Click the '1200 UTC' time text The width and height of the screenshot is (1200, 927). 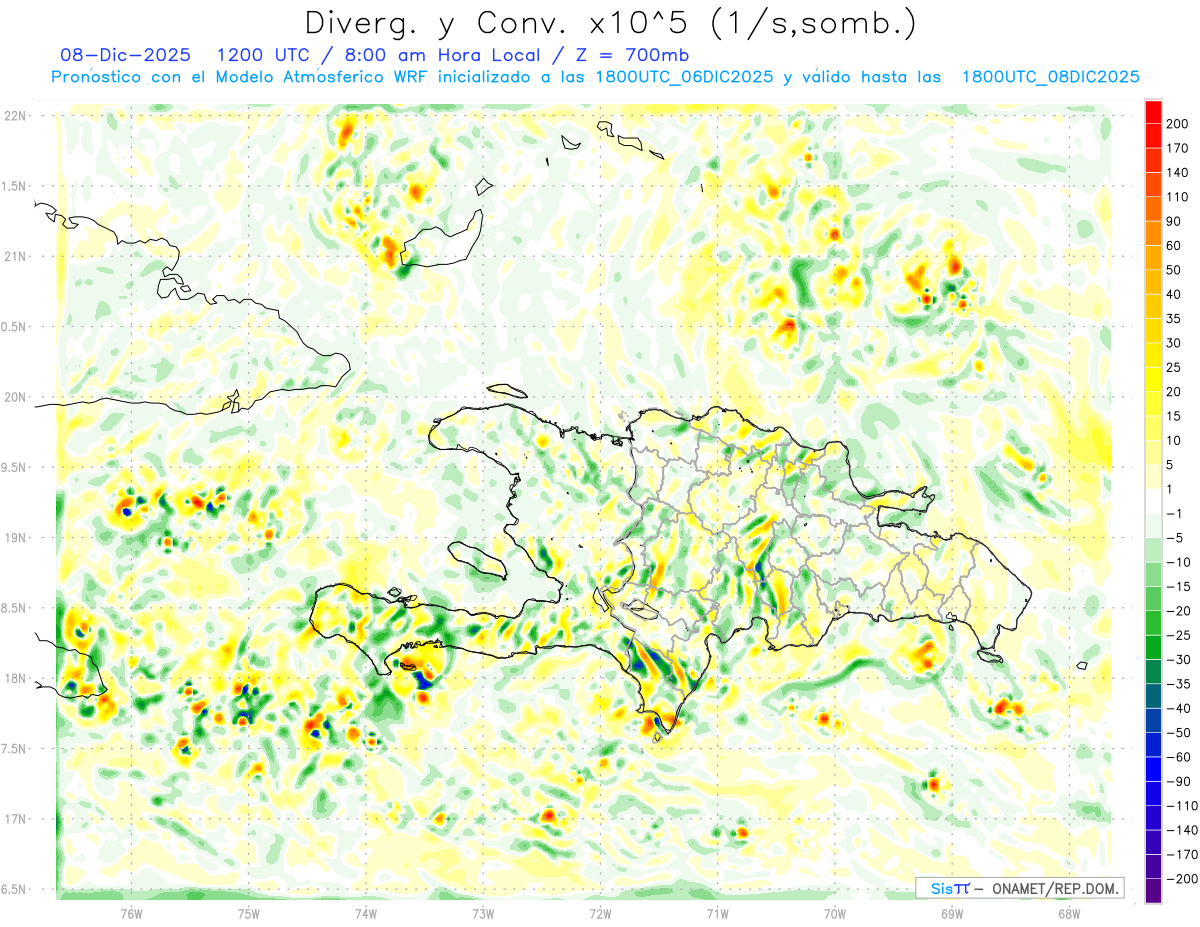pyautogui.click(x=263, y=54)
